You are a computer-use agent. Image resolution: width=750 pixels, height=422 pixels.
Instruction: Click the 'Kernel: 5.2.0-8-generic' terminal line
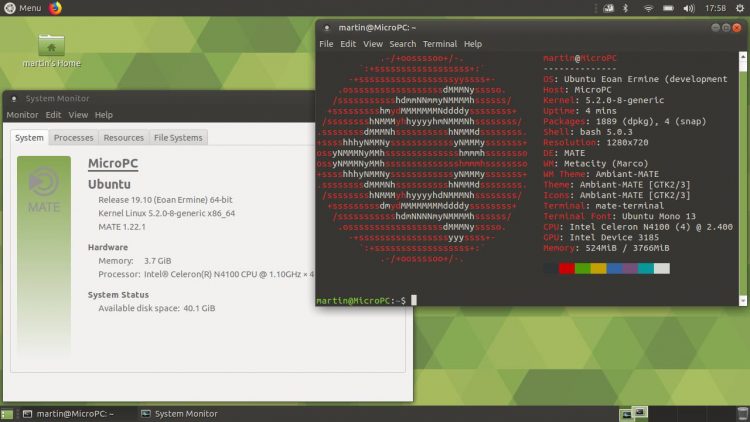pos(603,100)
